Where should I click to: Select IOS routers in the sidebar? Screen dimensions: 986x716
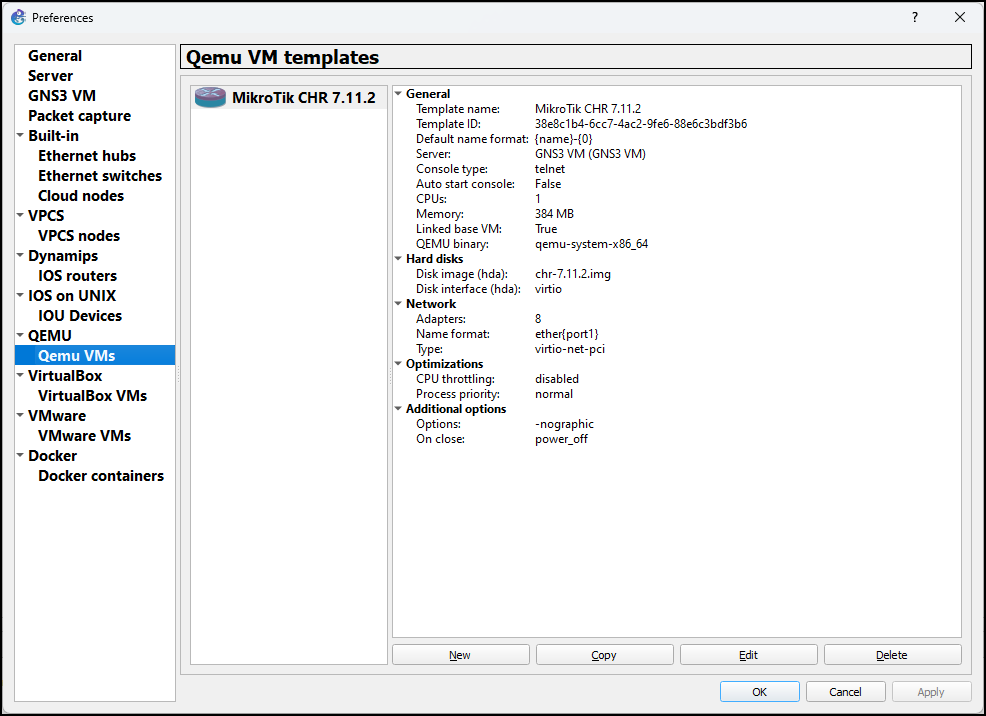point(77,276)
